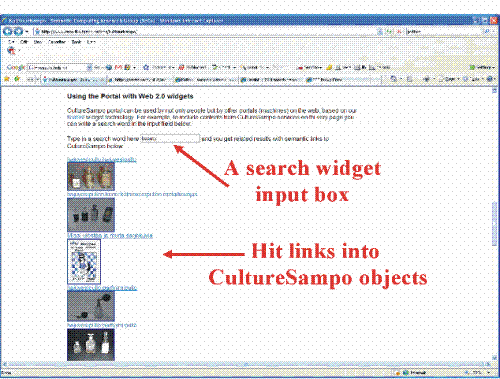Refresh the page with green arrows icon

click(x=389, y=32)
